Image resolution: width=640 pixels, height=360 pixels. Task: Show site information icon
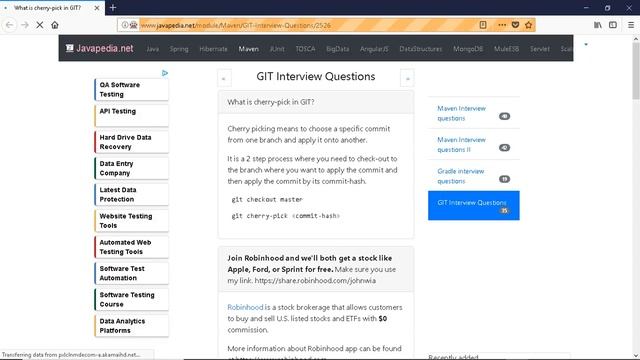pos(125,25)
